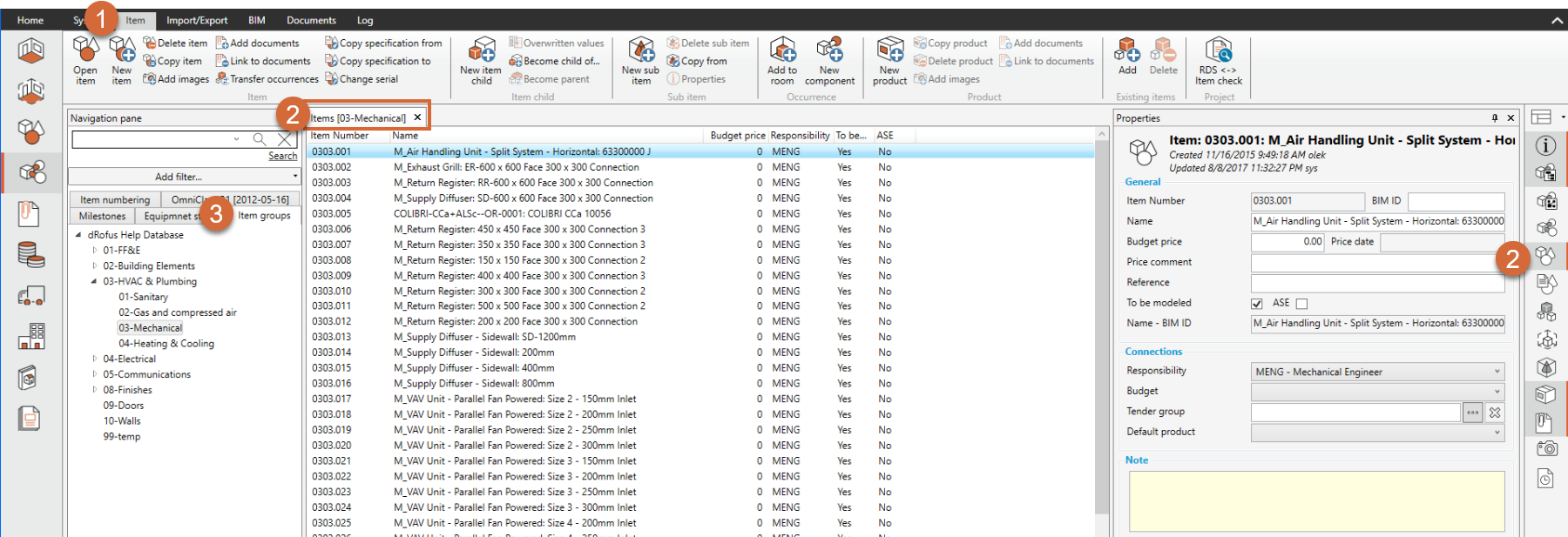Switch to the Import/Export ribbon tab
The width and height of the screenshot is (1568, 537).
pos(197,20)
